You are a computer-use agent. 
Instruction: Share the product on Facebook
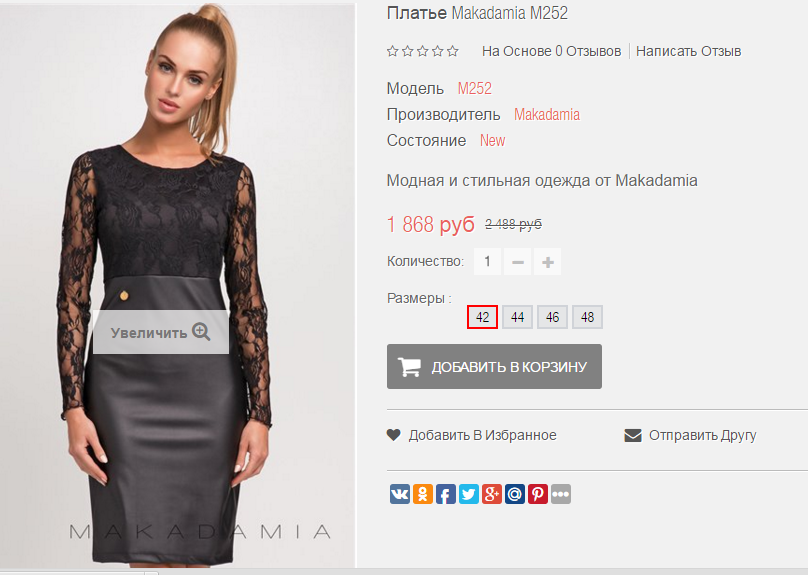(446, 494)
